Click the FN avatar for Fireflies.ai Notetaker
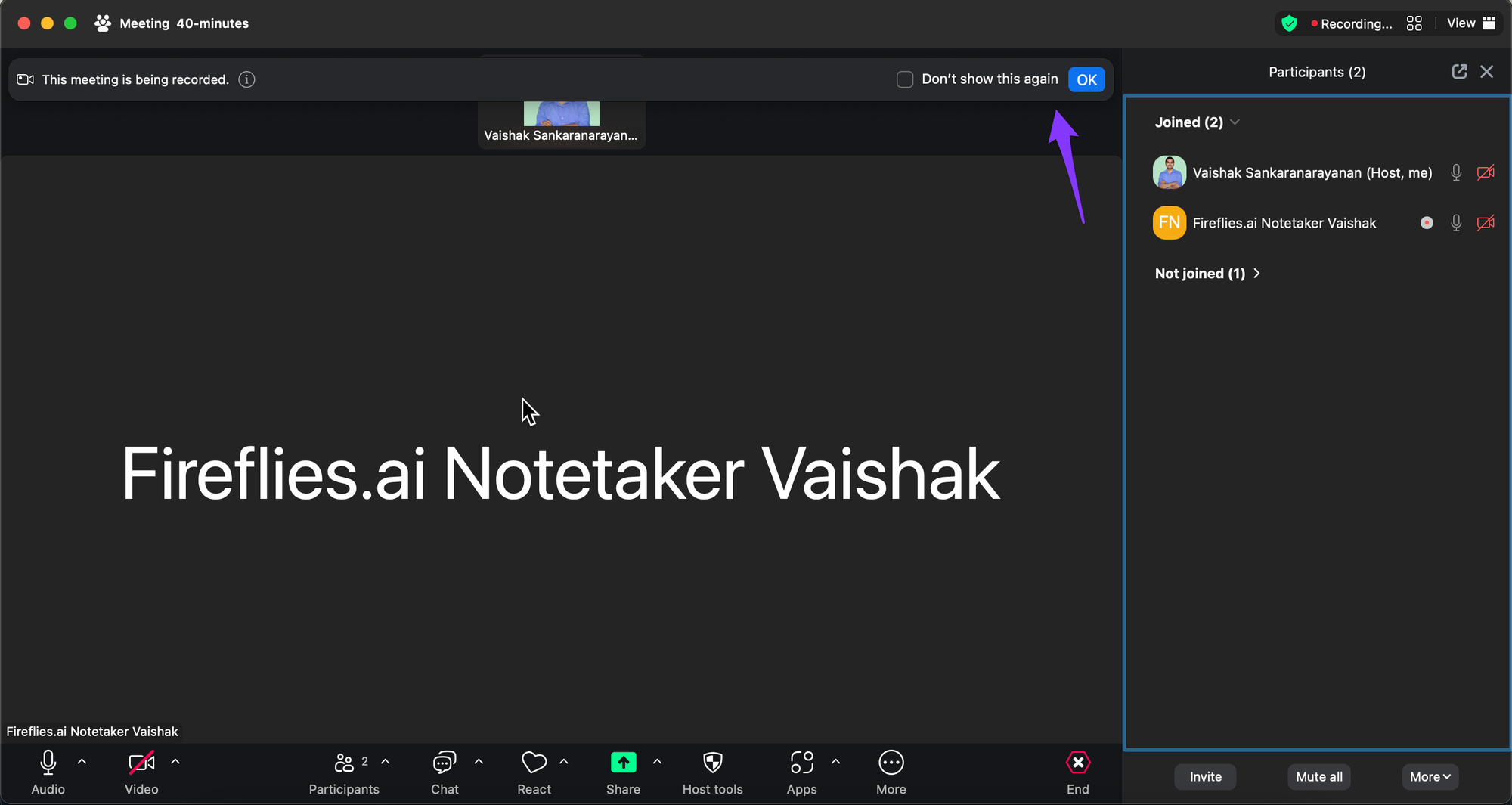The height and width of the screenshot is (805, 1512). click(x=1170, y=223)
